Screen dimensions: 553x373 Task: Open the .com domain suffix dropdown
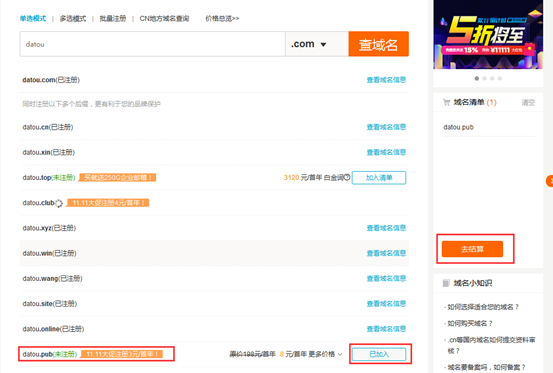(316, 44)
